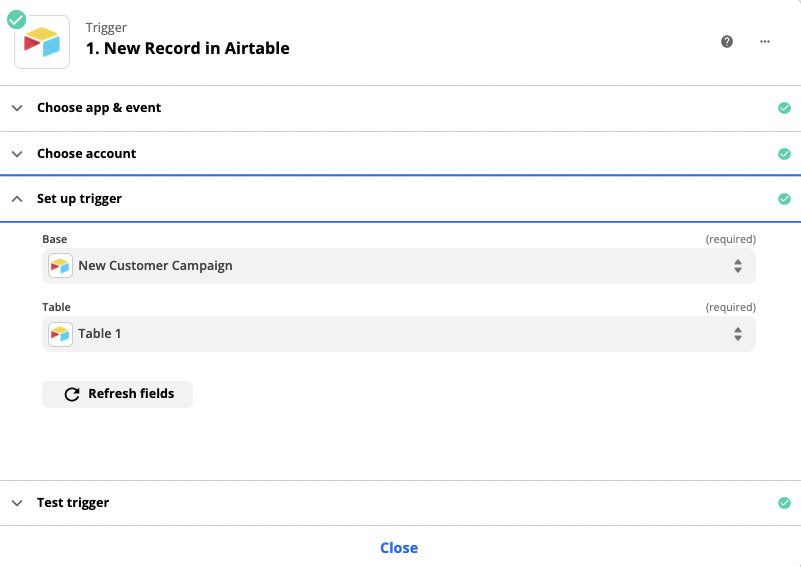
Task: Click the Airtable icon in the Table field
Action: (60, 334)
